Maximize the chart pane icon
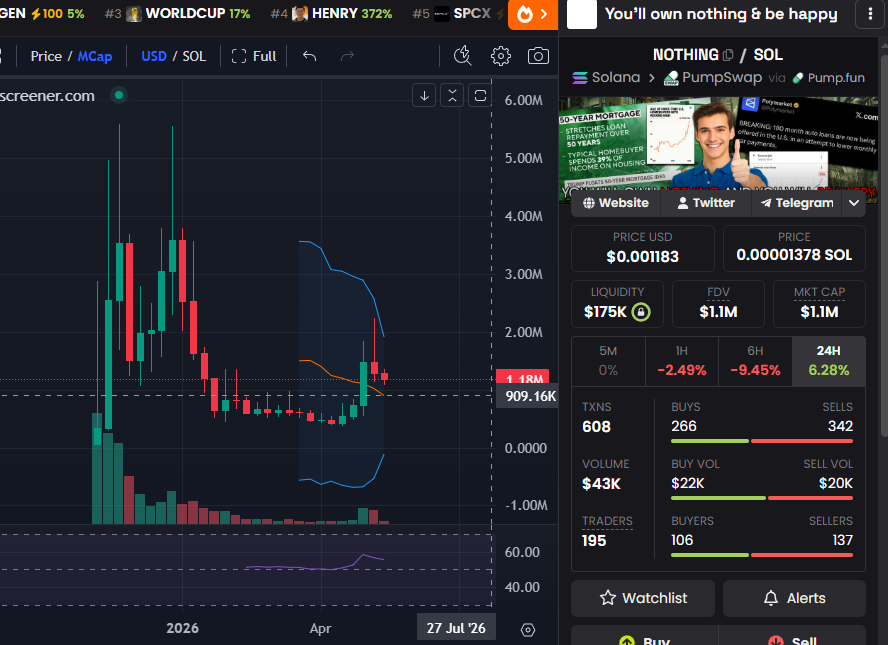This screenshot has height=645, width=888. 480,96
